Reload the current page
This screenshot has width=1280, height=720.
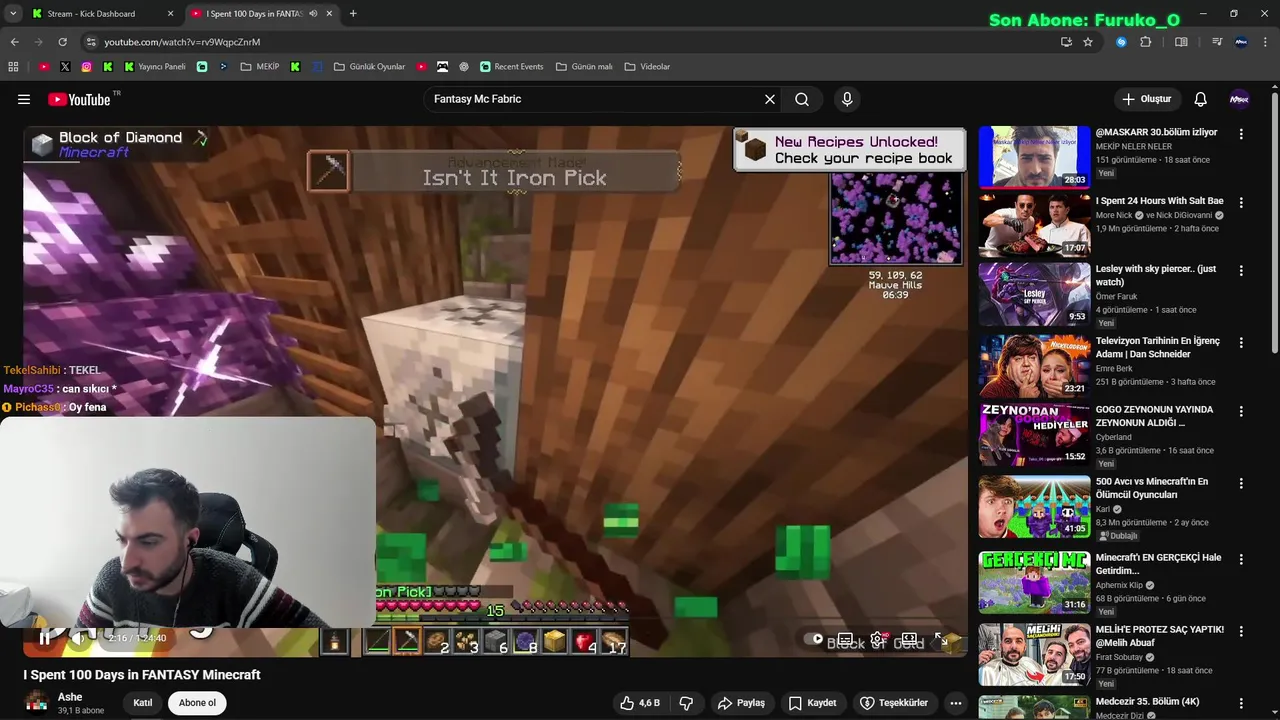62,42
